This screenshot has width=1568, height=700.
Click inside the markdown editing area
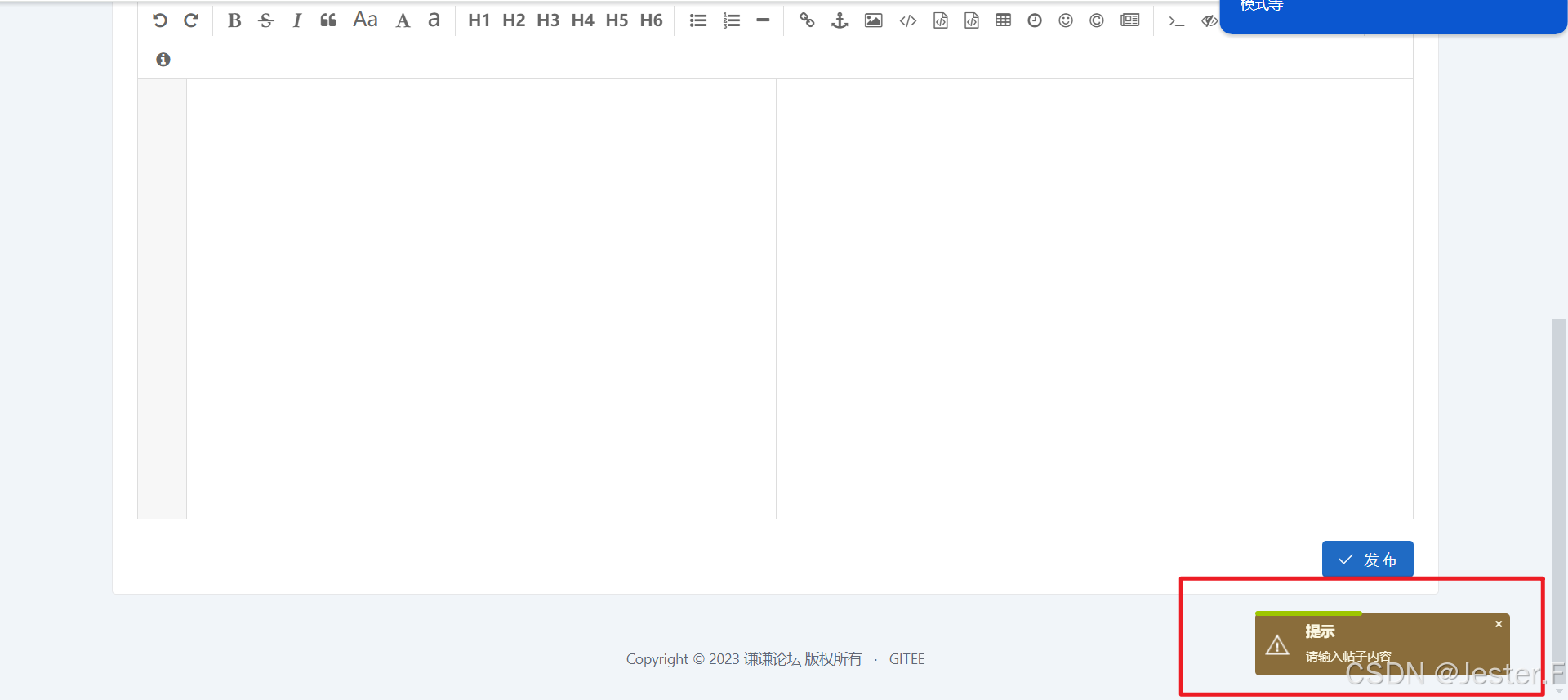tap(481, 298)
